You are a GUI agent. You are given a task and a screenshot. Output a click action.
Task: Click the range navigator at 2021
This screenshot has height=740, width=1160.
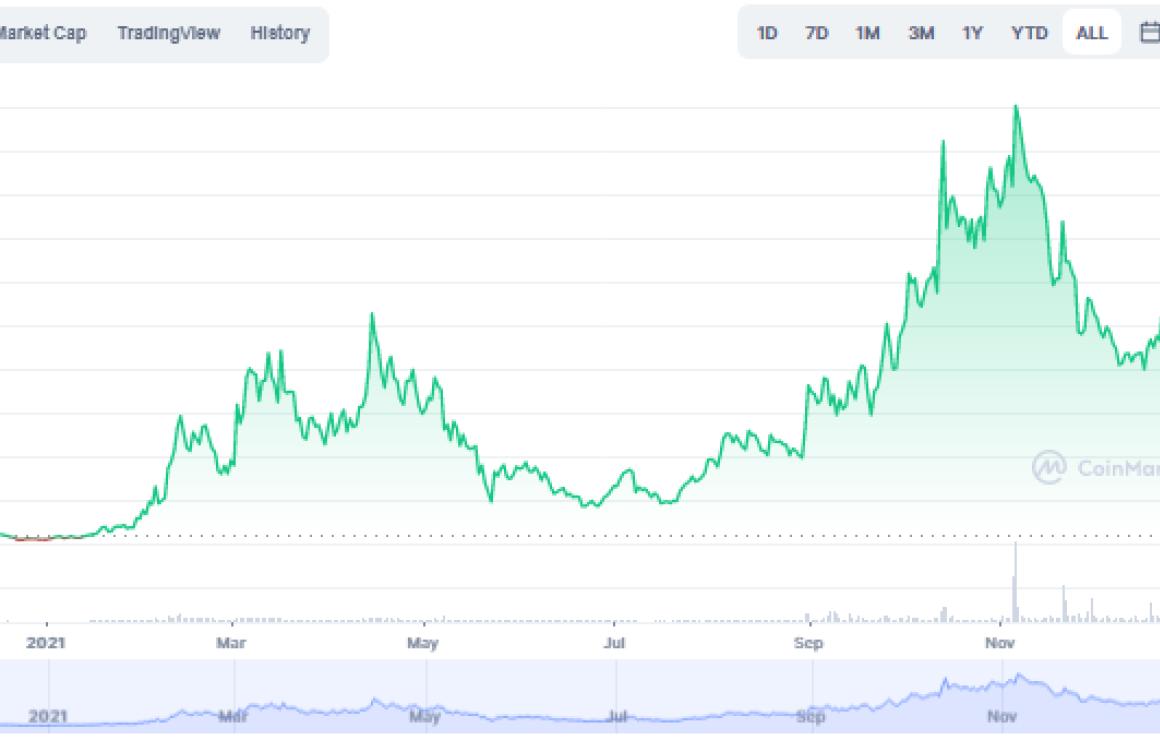click(x=48, y=716)
